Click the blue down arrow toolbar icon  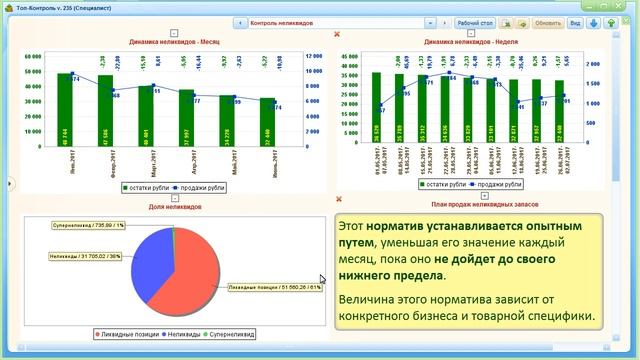(x=594, y=23)
